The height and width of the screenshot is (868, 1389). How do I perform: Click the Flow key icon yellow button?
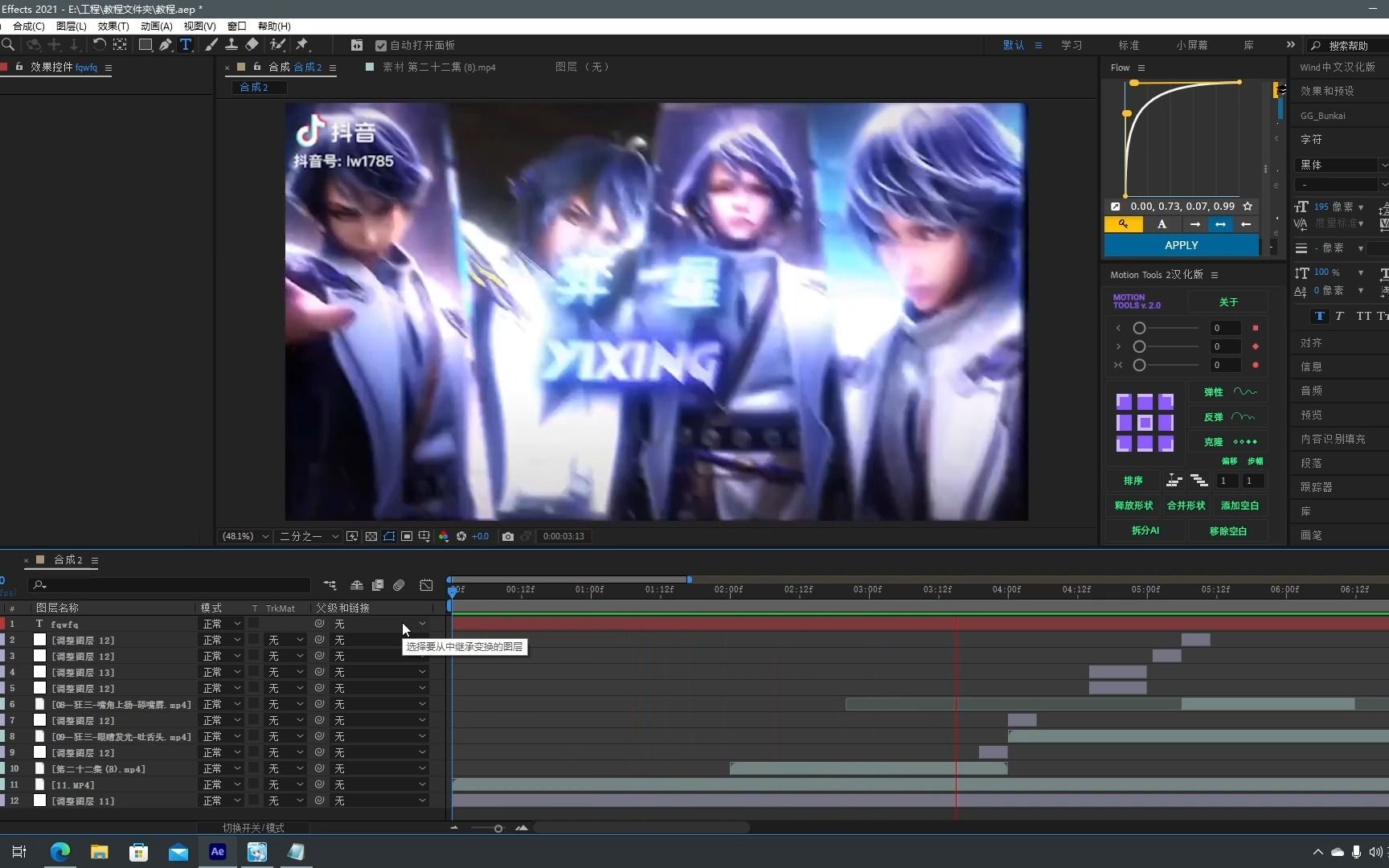[x=1124, y=224]
